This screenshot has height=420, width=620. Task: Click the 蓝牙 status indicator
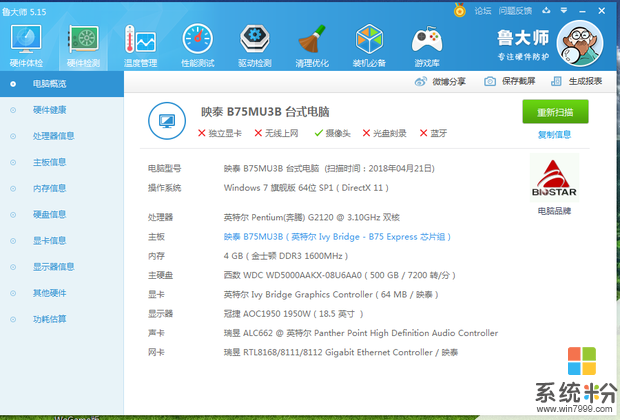click(433, 133)
